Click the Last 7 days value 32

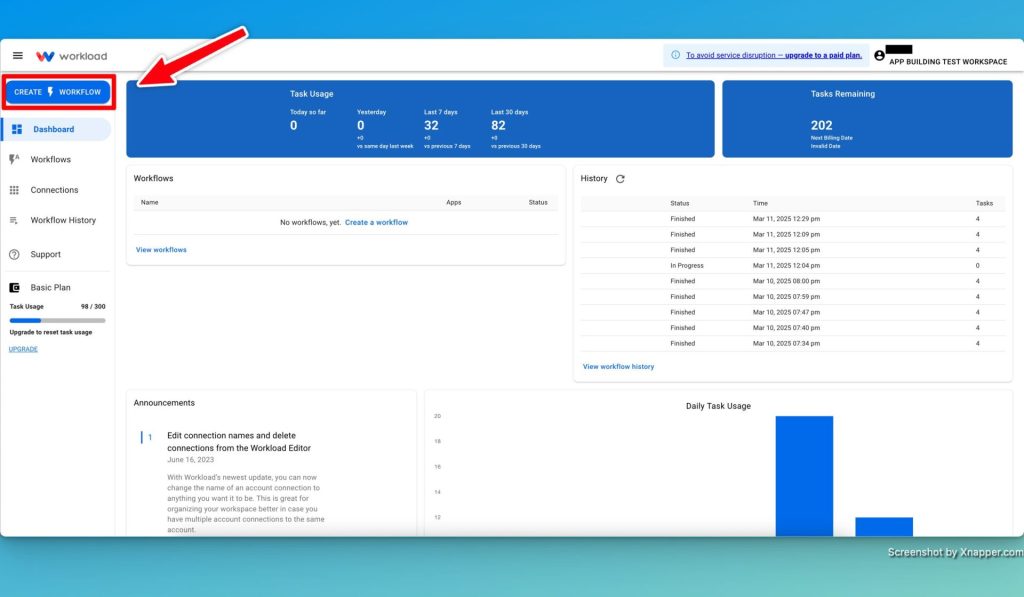[431, 125]
